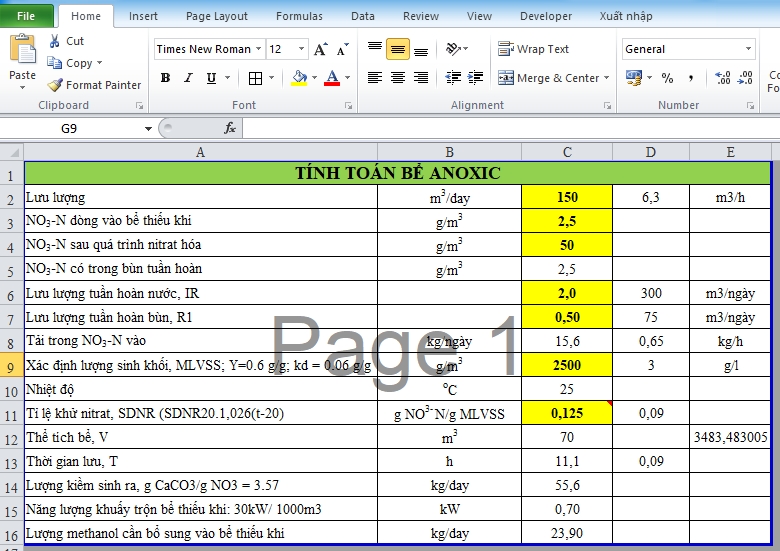Click Increase Indent icon

click(x=476, y=78)
